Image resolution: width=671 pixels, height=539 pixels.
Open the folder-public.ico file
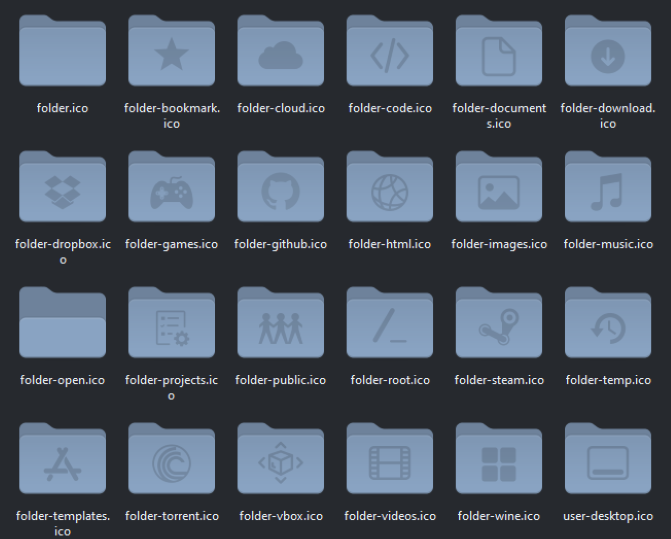pyautogui.click(x=280, y=326)
